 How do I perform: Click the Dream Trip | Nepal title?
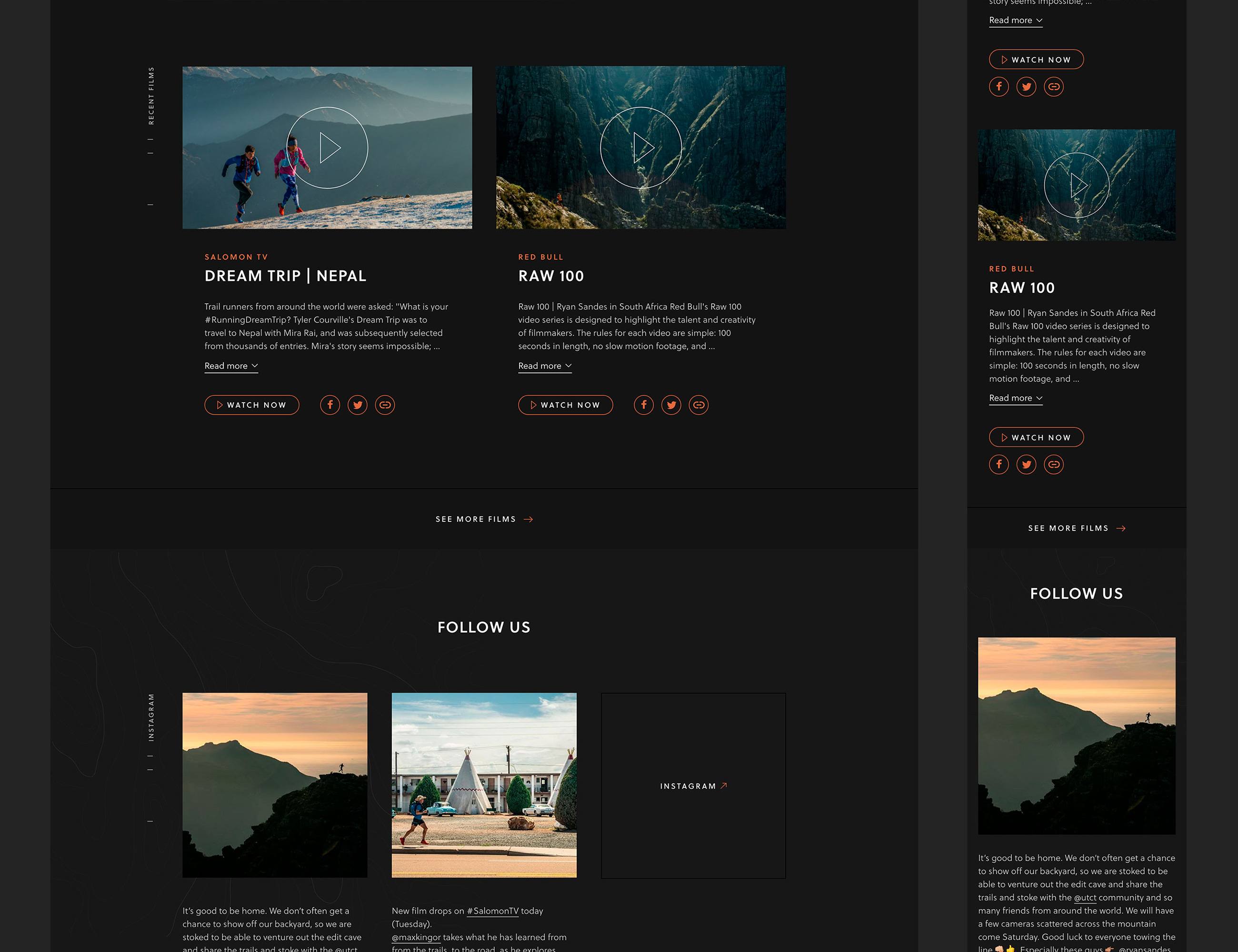pyautogui.click(x=285, y=276)
